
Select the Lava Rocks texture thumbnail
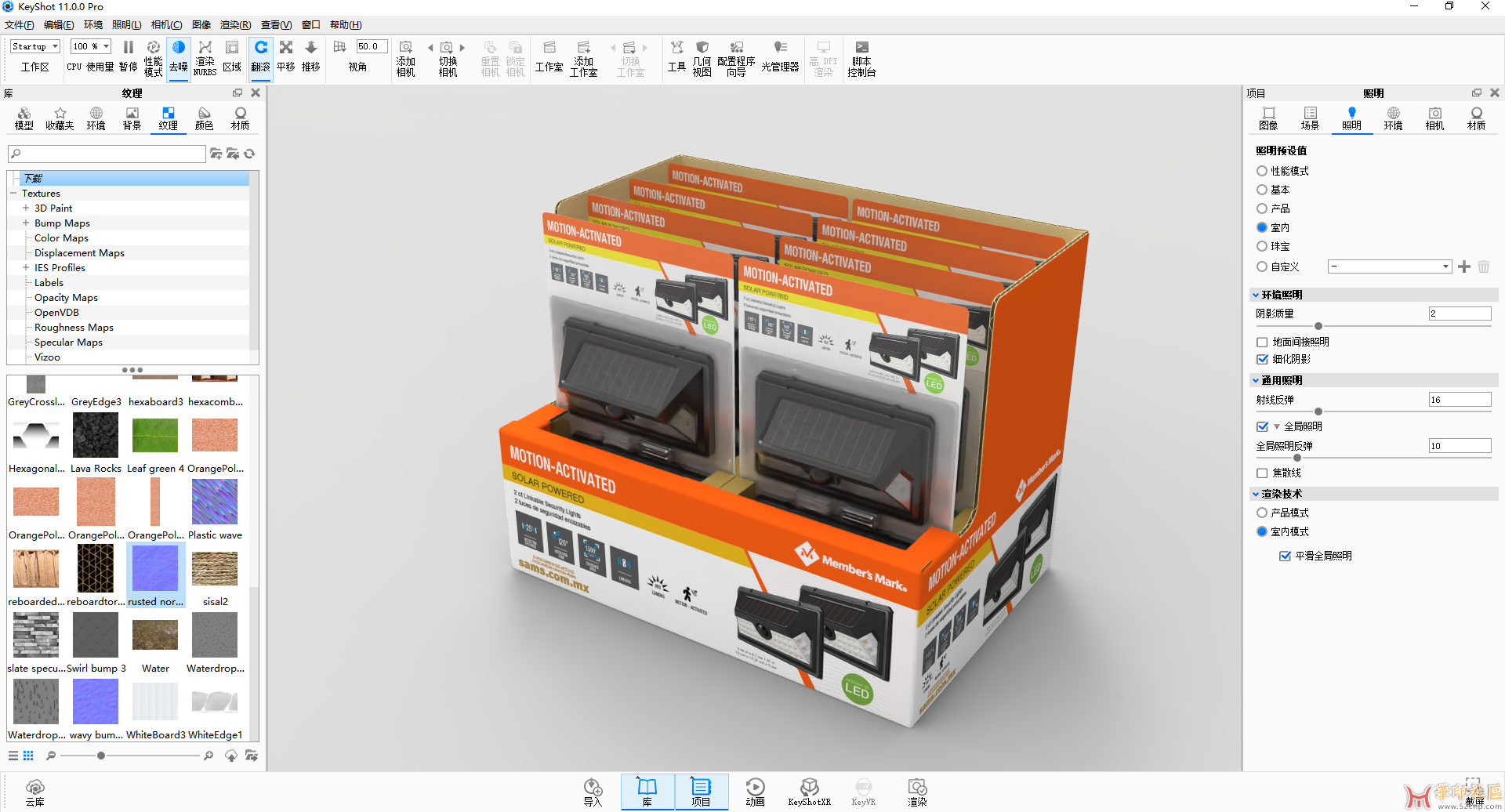point(96,436)
